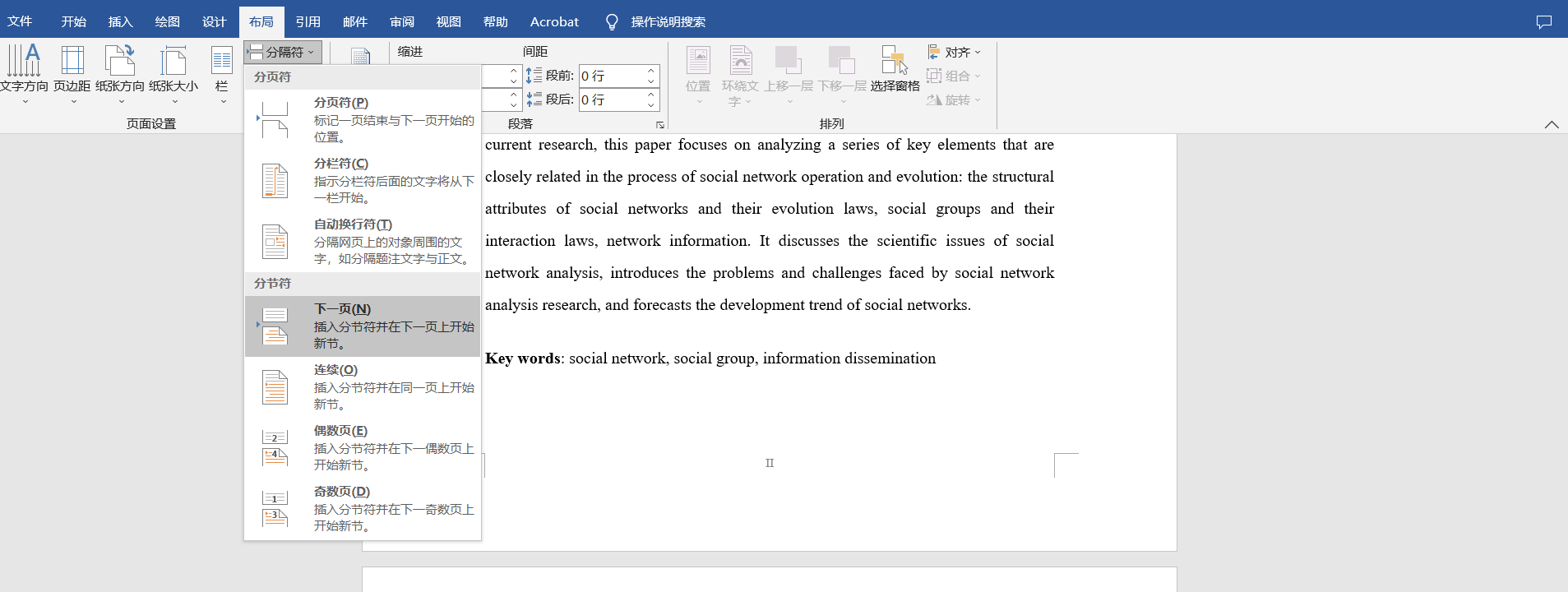The image size is (1568, 592).
Task: Click the 段后 spacing after field
Action: tap(611, 99)
